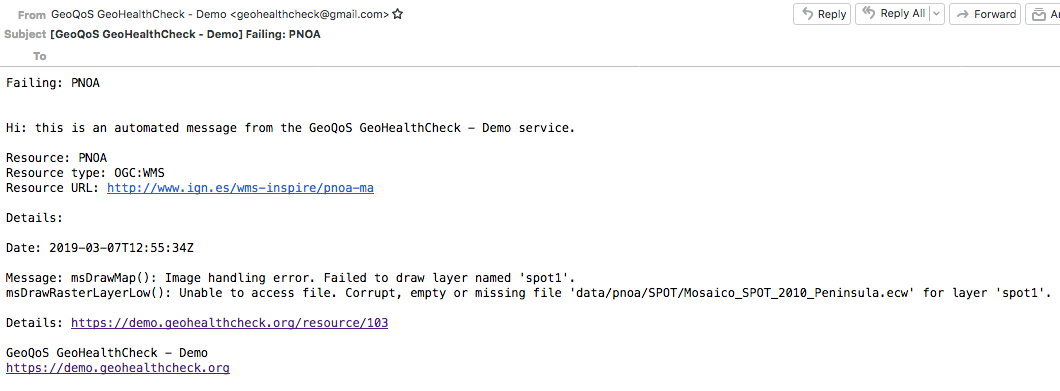Expand the Reply All dropdown arrow
Screen dimensions: 1060x391
[x=937, y=14]
